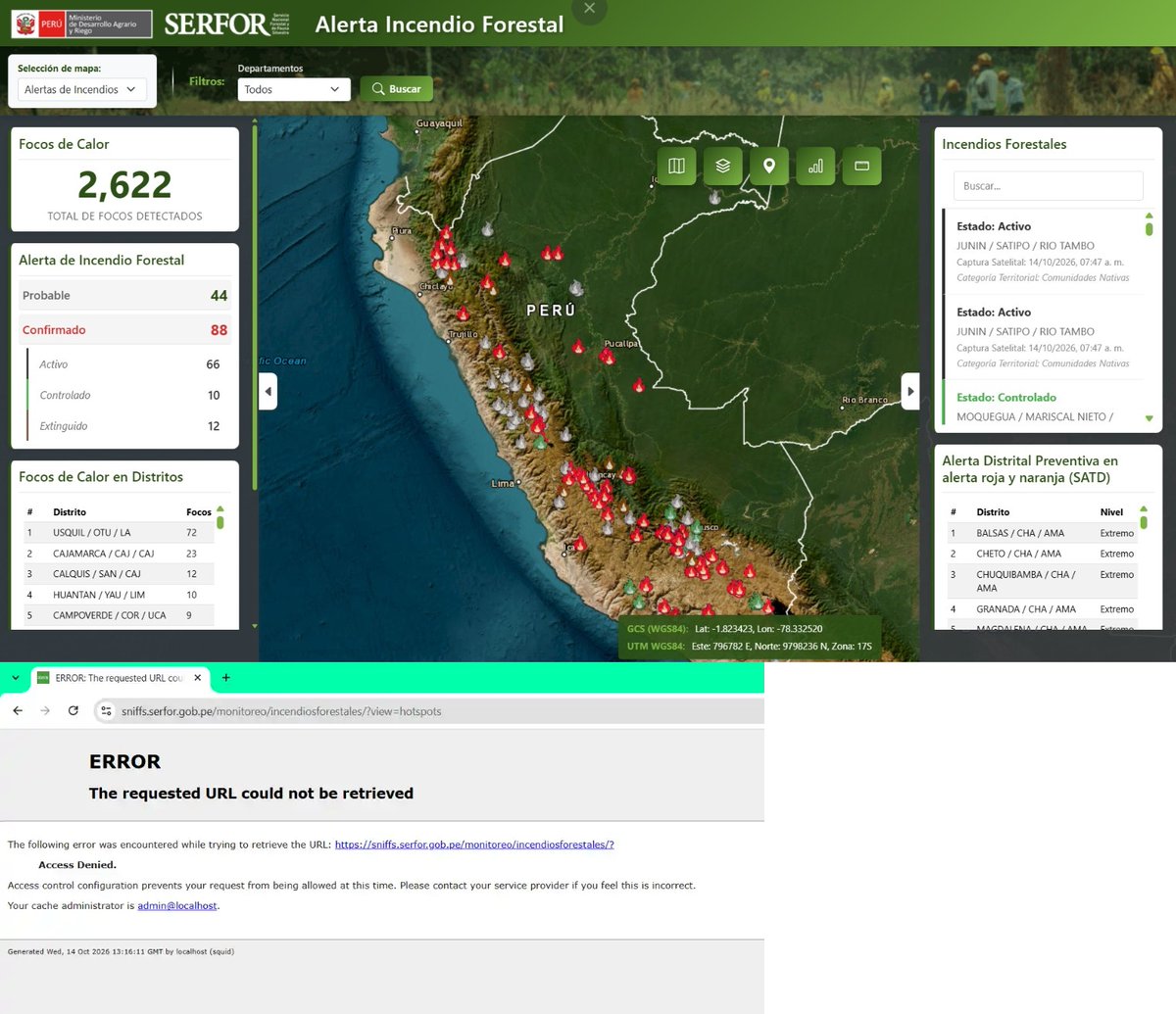Open Selección de mapa dropdown
Image resolution: width=1176 pixels, height=1014 pixels.
82,89
